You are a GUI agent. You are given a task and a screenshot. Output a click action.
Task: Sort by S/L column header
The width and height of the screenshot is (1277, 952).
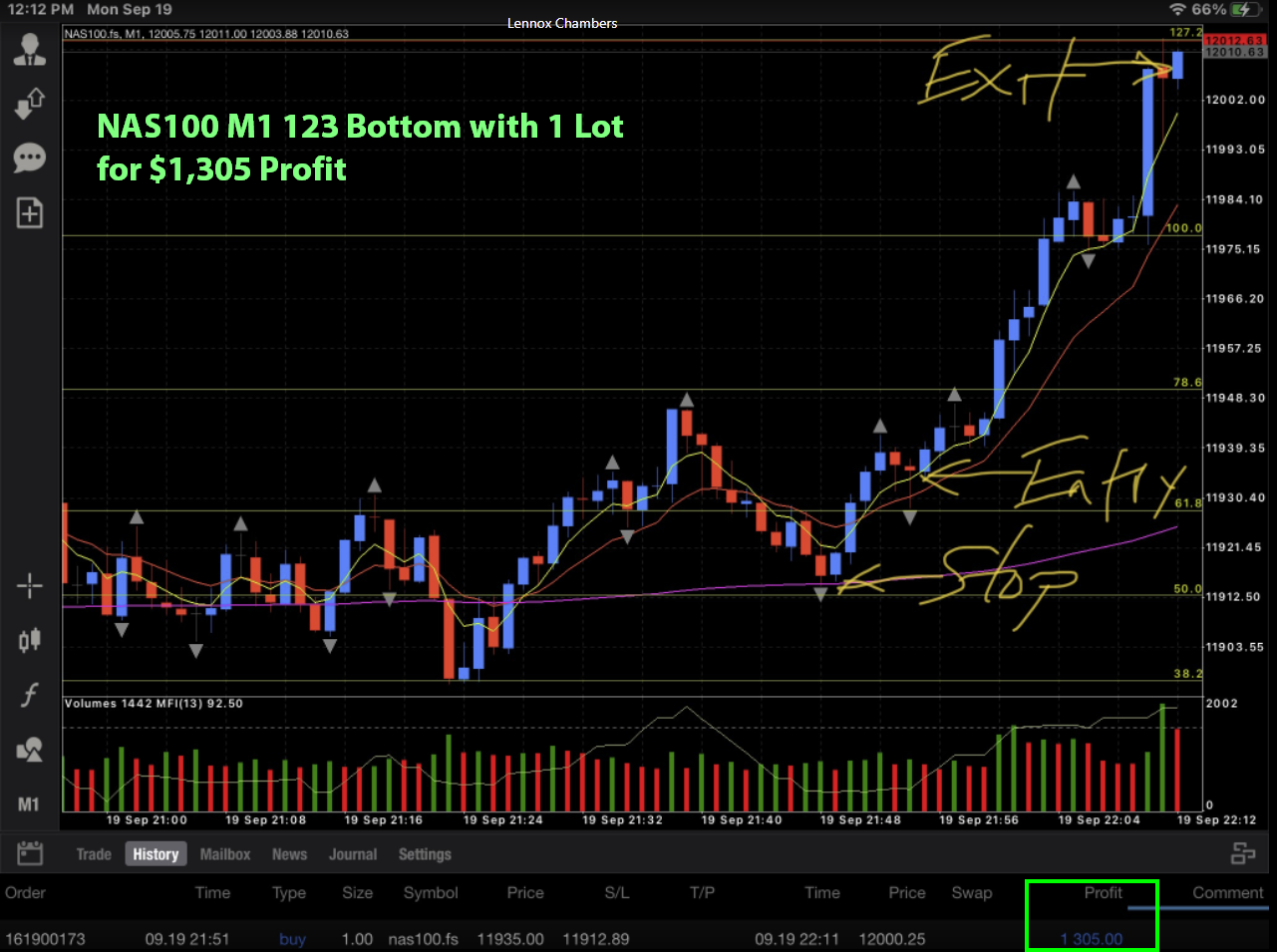click(617, 892)
